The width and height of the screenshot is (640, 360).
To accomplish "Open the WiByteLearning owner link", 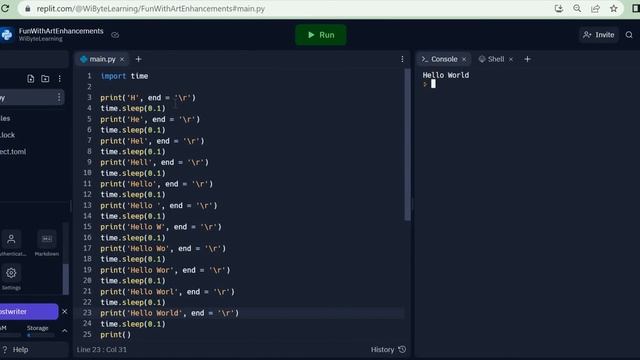I will pos(40,39).
